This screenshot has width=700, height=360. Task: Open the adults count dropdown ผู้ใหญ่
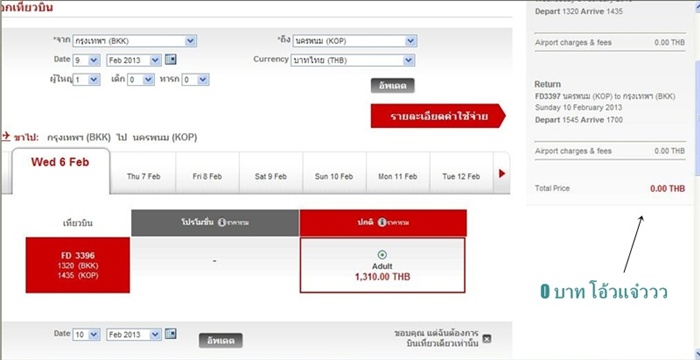pos(86,80)
